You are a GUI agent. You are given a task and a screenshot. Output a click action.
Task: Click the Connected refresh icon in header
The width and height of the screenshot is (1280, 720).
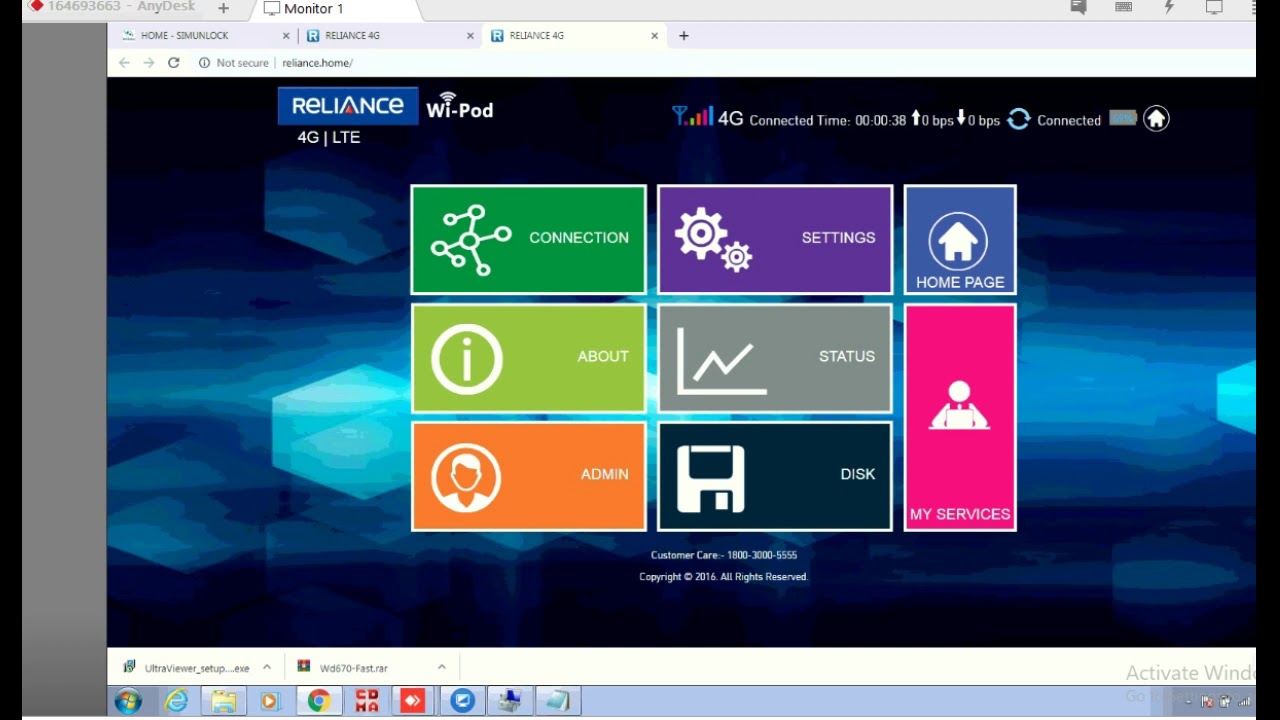pos(1018,119)
